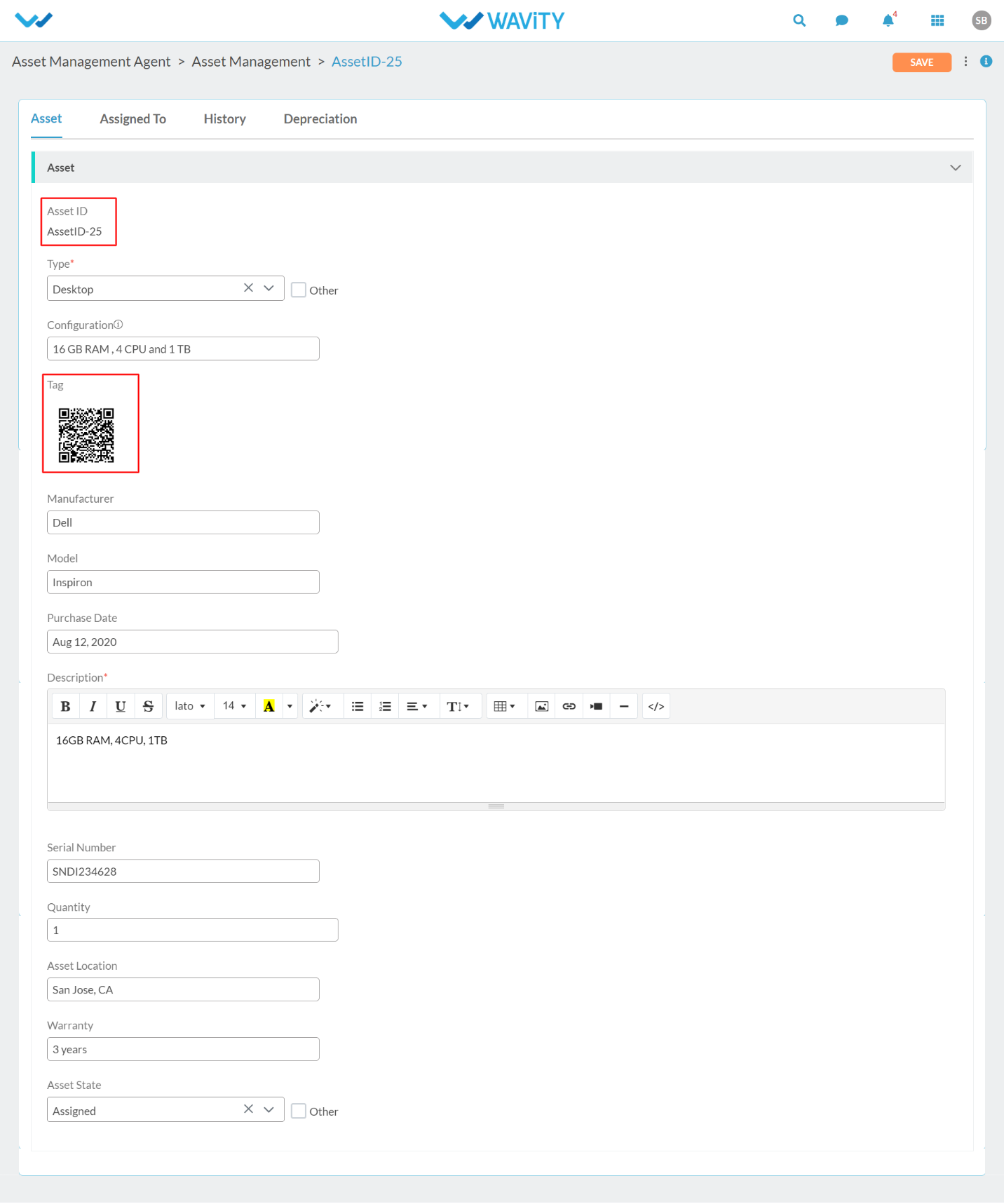Switch to the Asset tab
Screen dimensions: 1004x1204
point(46,119)
